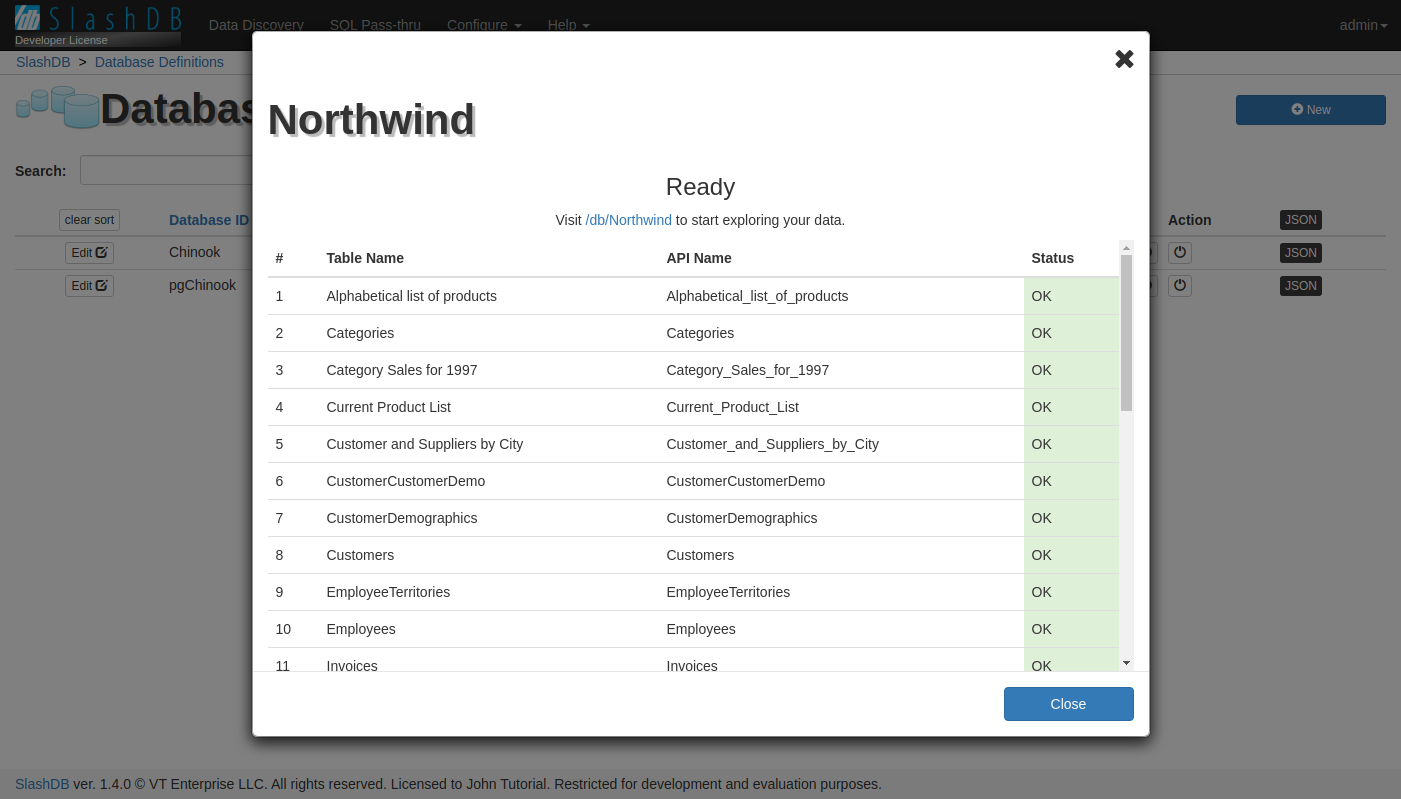The width and height of the screenshot is (1401, 799).
Task: Click the scrollbar up arrow in table list
Action: pyautogui.click(x=1126, y=247)
